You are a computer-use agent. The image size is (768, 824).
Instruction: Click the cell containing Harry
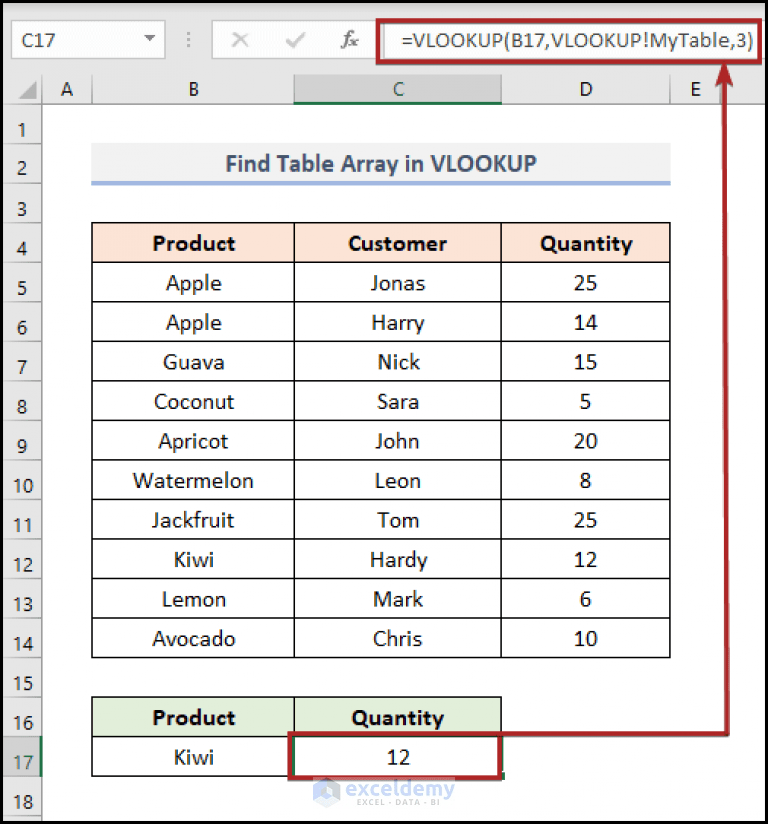coord(397,322)
